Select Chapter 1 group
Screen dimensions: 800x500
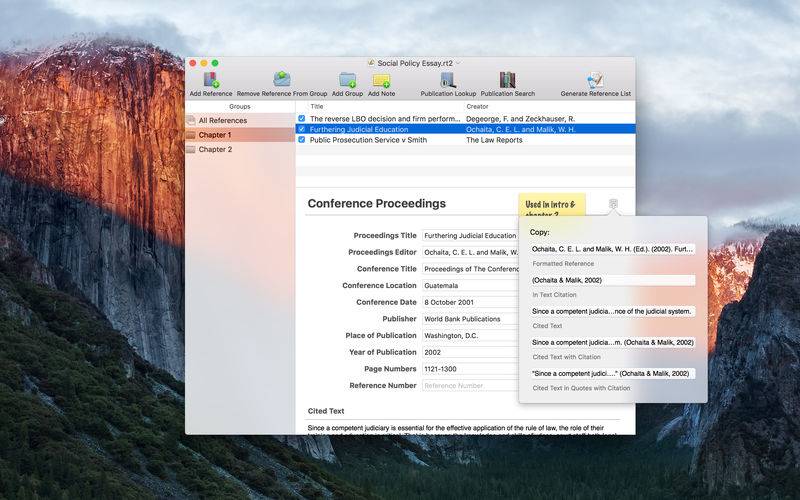point(240,135)
